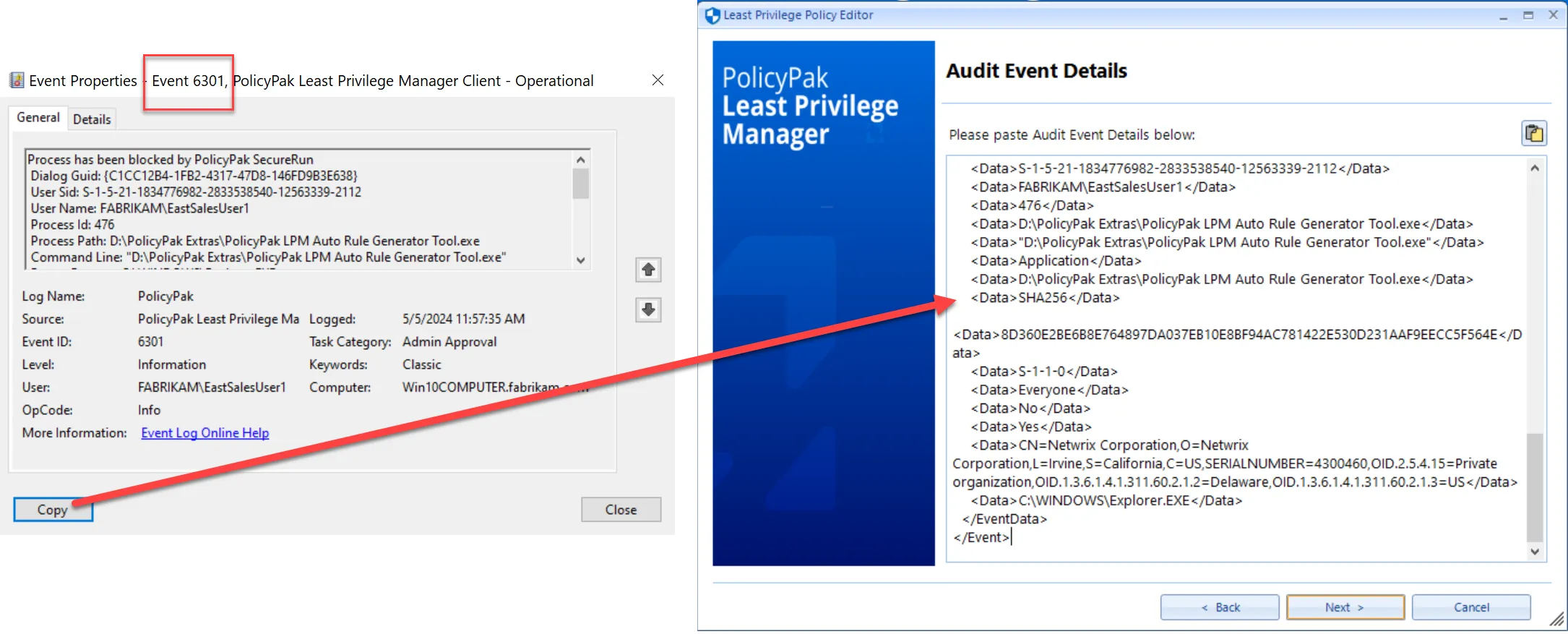Click the up arrow previous event button
Screen dimensions: 1568x634
pyautogui.click(x=648, y=270)
